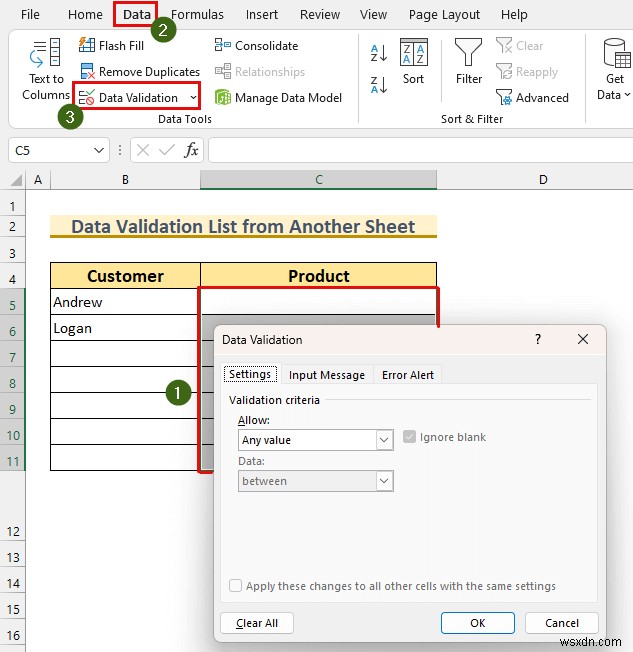Viewport: 633px width, 652px height.
Task: Close the Data Validation dialog
Action: pos(583,339)
